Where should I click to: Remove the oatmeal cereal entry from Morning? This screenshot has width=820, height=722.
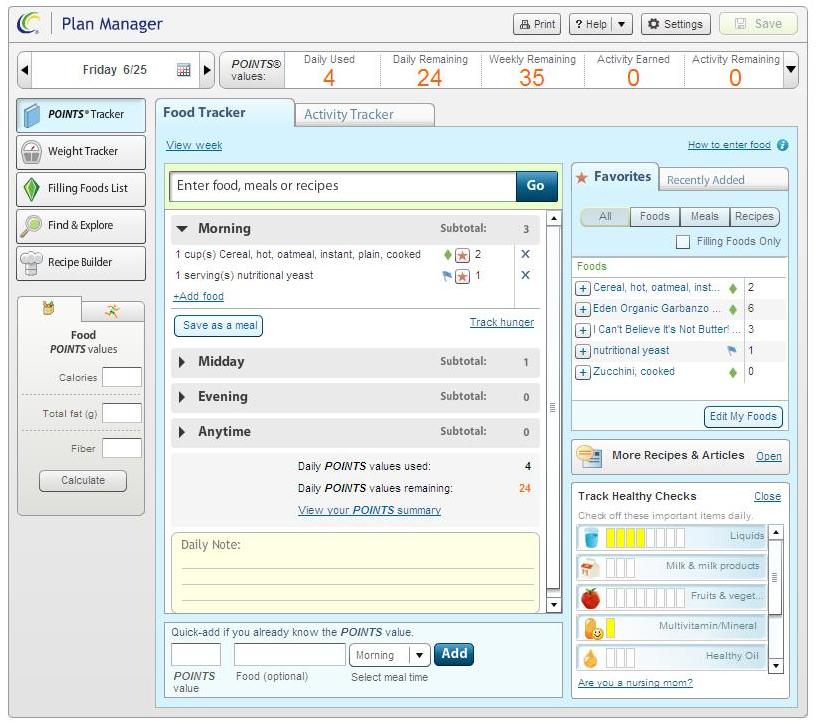point(526,254)
